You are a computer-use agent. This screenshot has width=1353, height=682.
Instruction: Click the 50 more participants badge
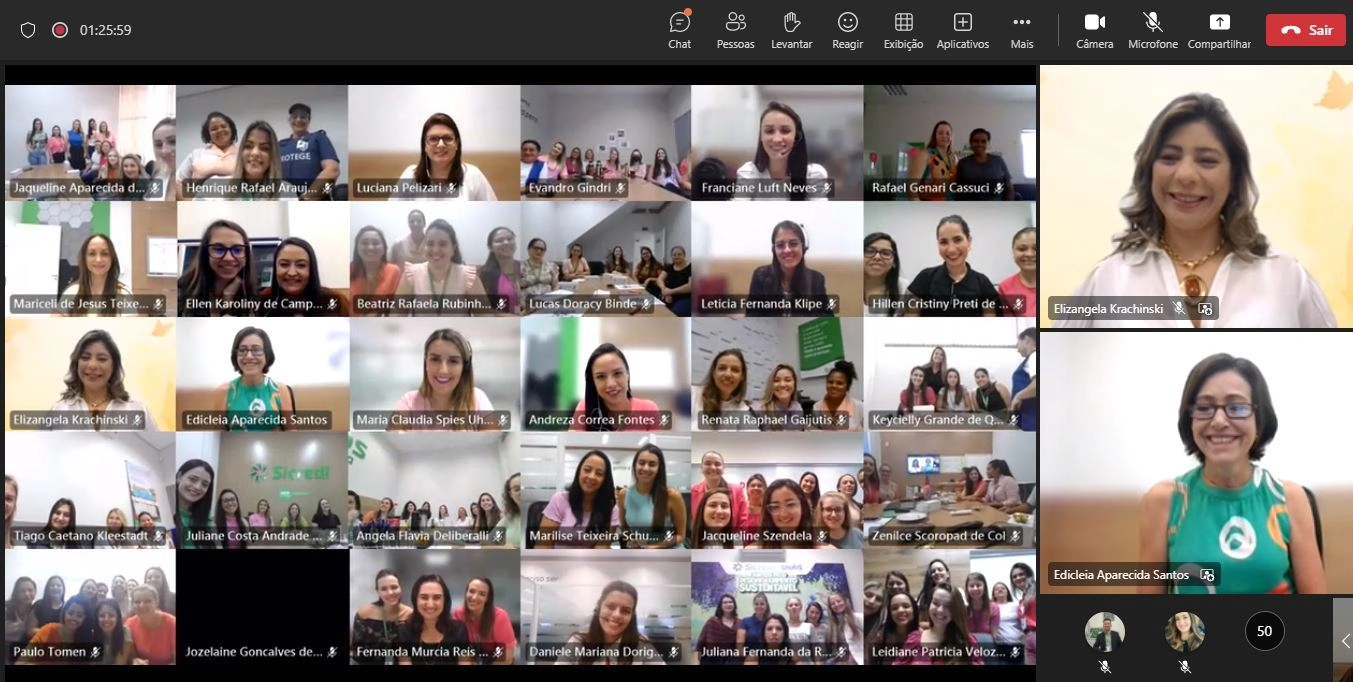[1265, 631]
